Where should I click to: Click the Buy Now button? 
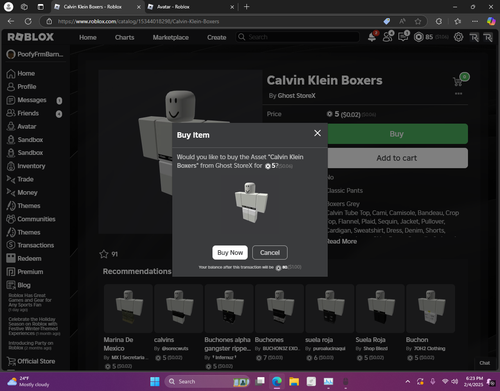pyautogui.click(x=230, y=253)
